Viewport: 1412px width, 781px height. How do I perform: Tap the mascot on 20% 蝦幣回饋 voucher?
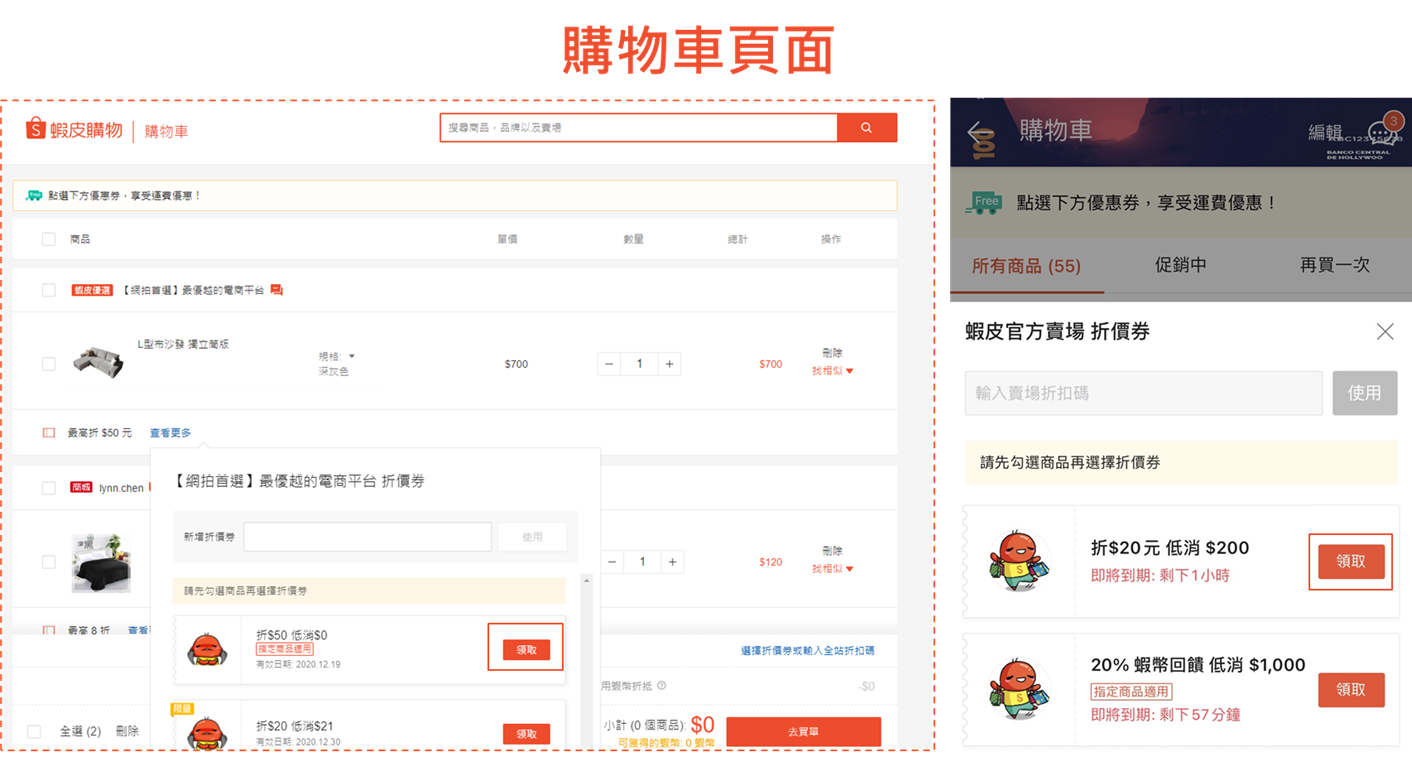click(1019, 688)
